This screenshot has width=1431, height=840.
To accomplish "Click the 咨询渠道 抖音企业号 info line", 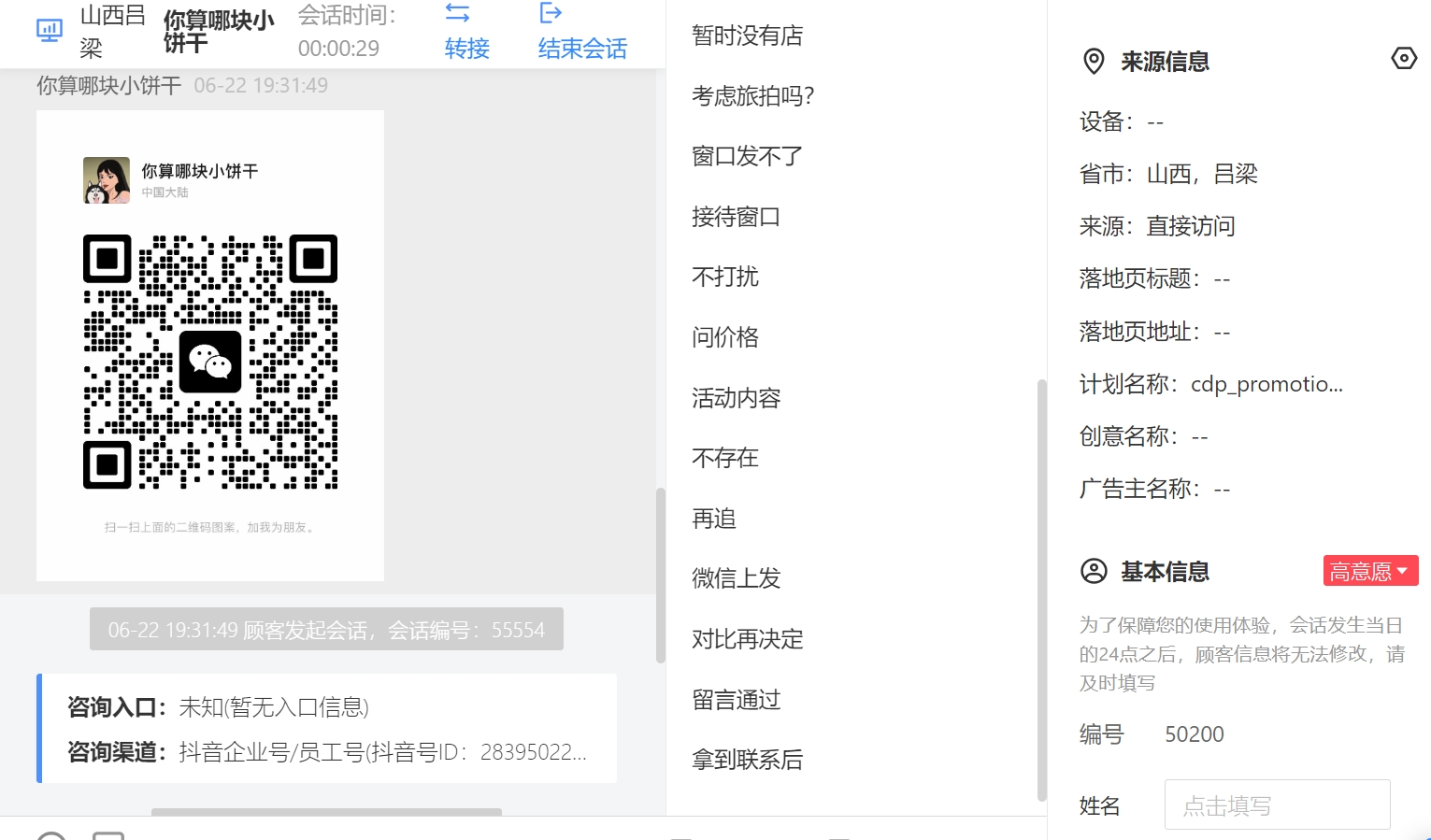I will click(x=327, y=752).
